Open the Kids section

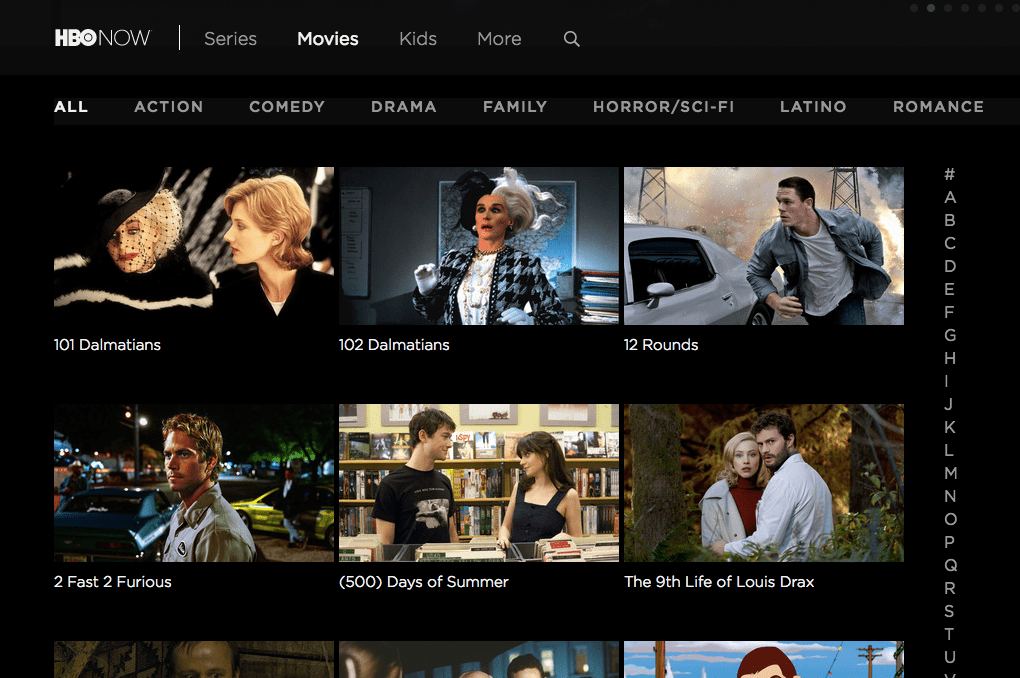click(x=417, y=39)
